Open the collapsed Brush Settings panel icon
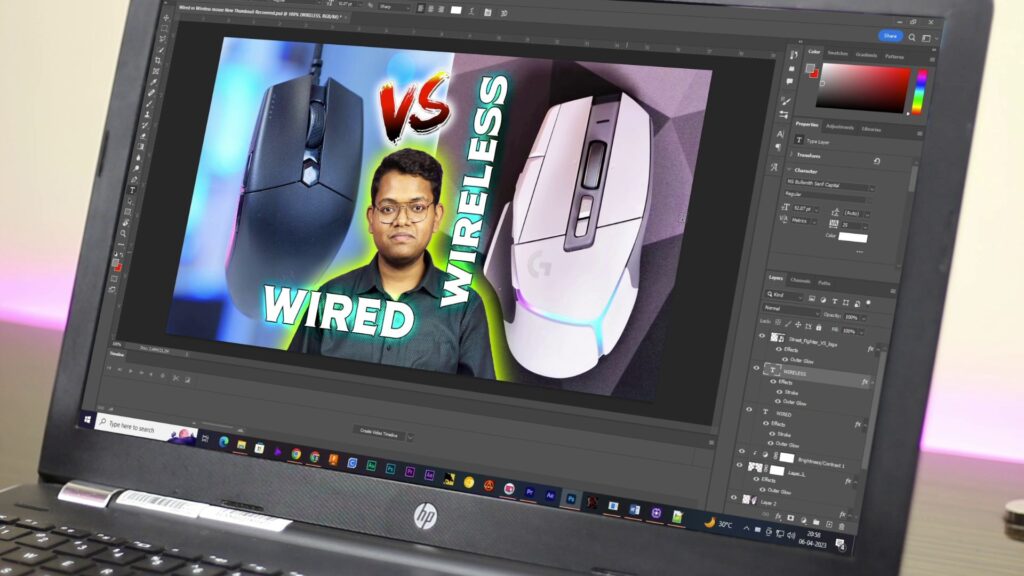 pos(786,101)
